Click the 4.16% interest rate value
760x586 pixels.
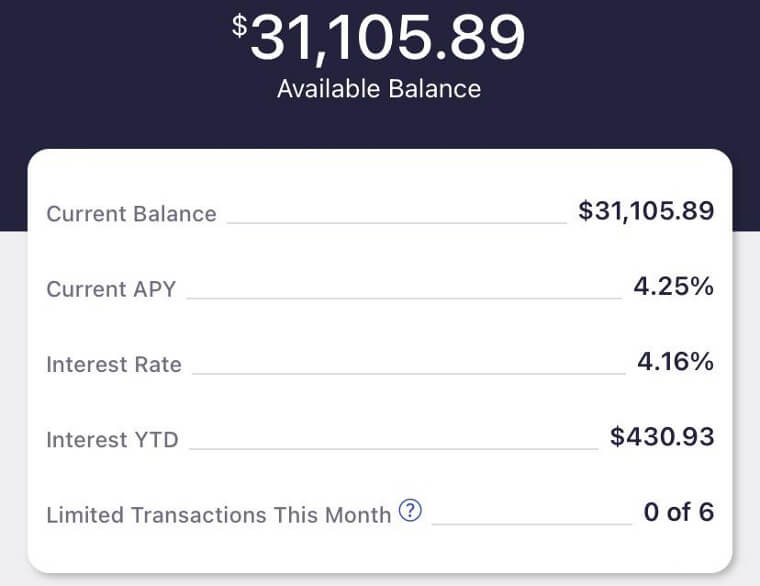click(675, 362)
